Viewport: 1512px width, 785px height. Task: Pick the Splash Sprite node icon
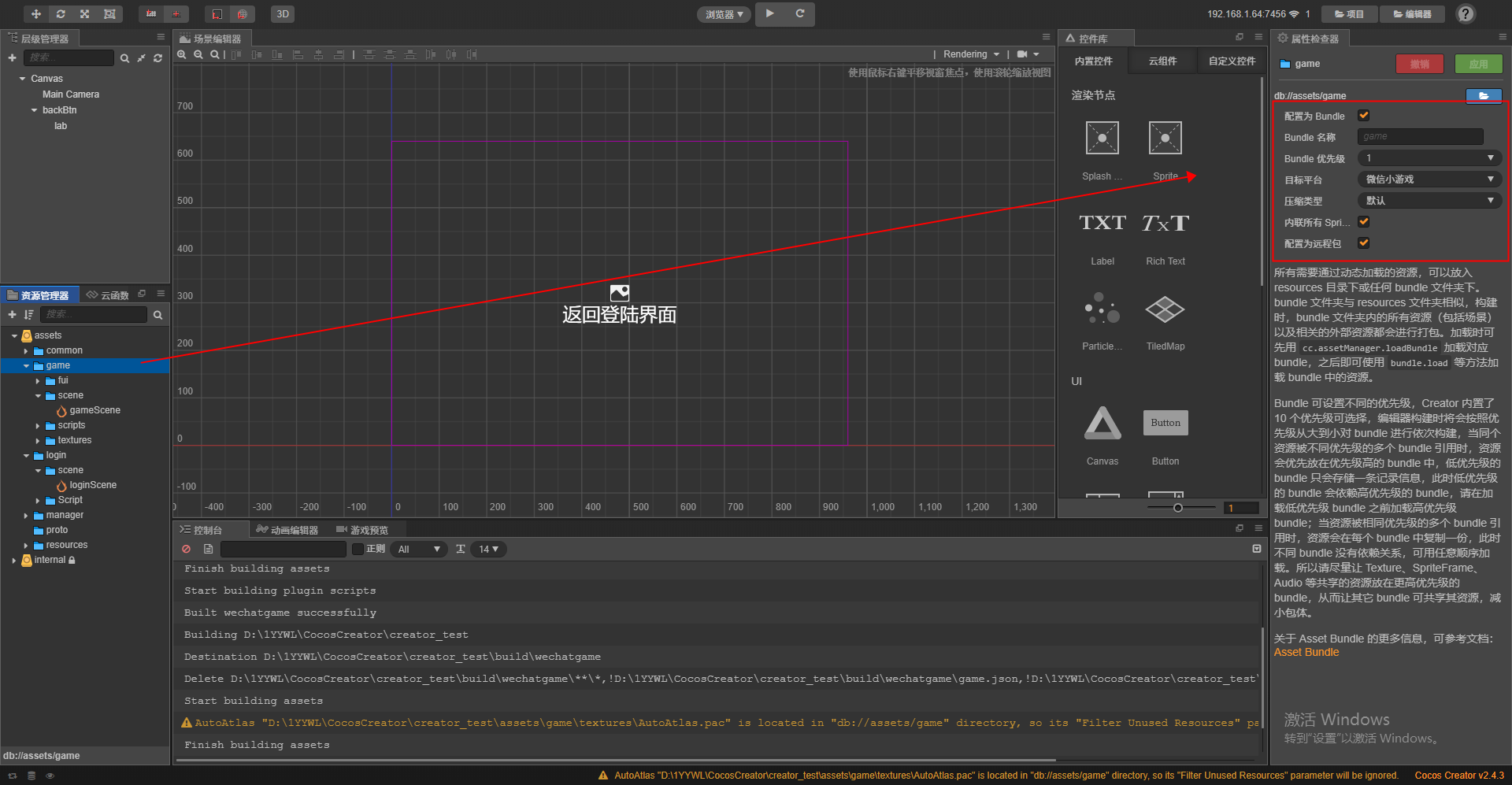1102,138
